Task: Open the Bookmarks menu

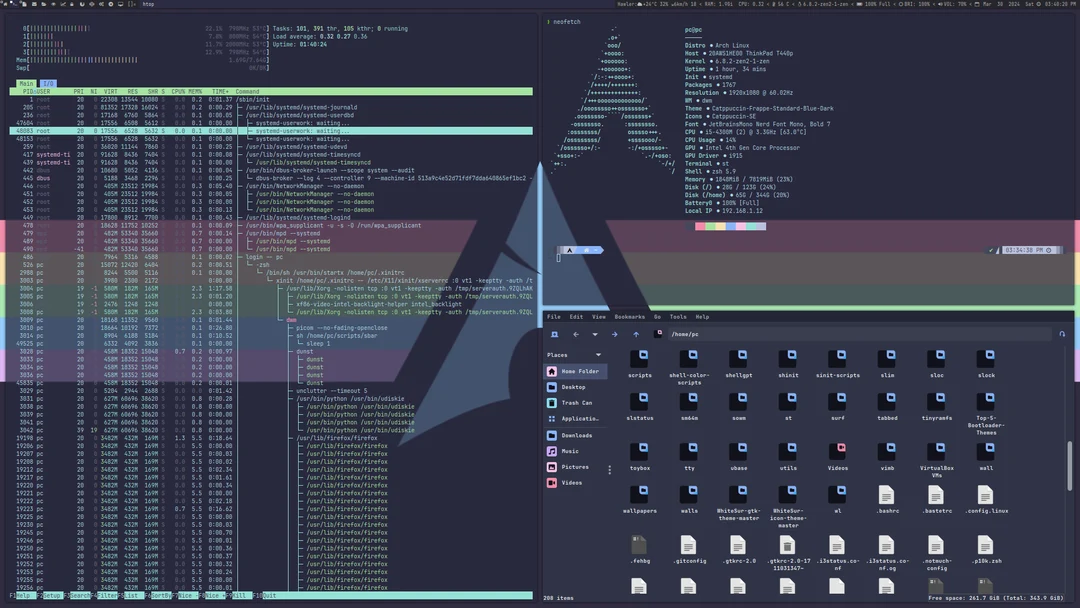Action: click(x=630, y=316)
